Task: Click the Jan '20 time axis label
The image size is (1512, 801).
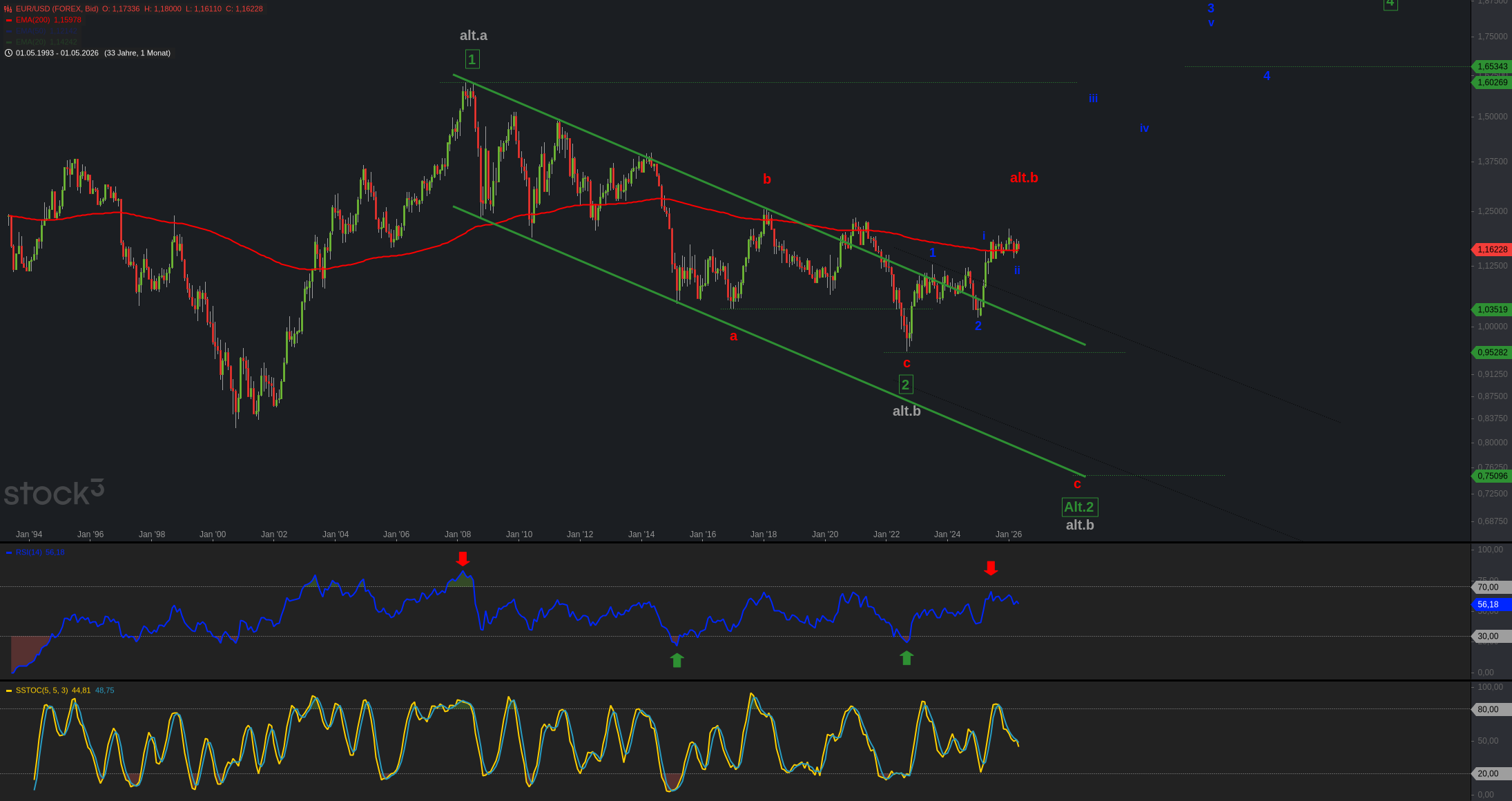Action: pos(825,534)
